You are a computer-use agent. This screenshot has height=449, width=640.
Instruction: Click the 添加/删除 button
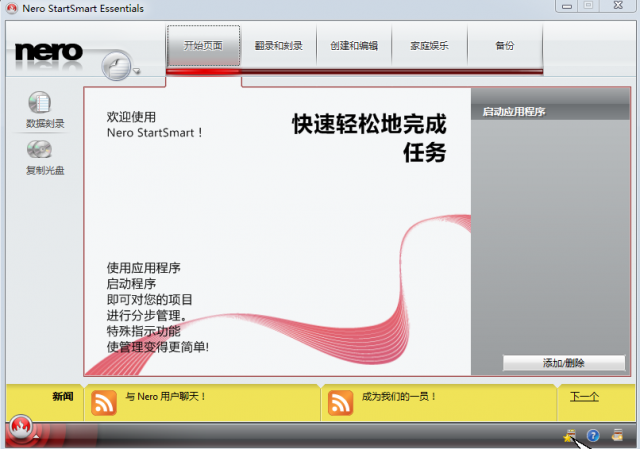564,363
